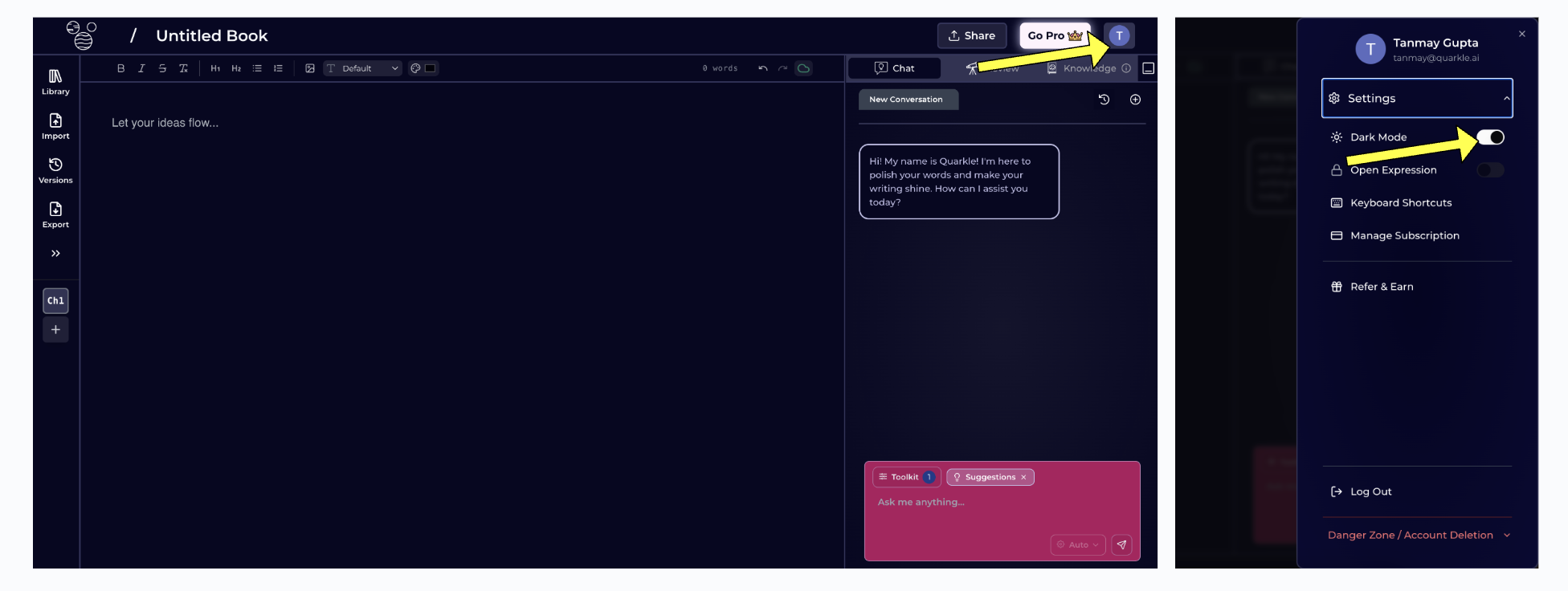Screen dimensions: 1568x591
Task: Open the text color palette swatch
Action: [423, 68]
